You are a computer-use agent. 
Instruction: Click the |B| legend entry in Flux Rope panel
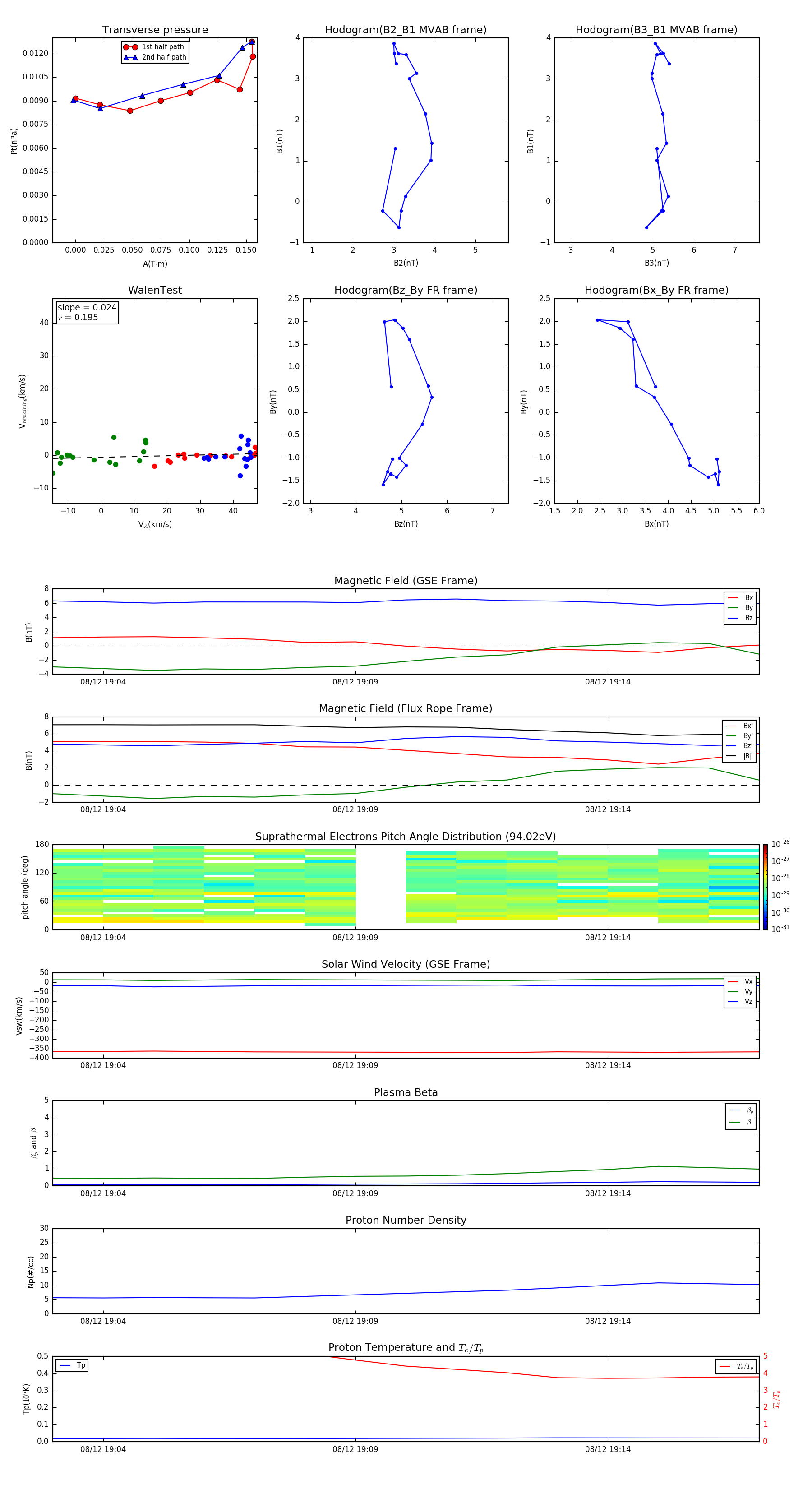pyautogui.click(x=740, y=756)
